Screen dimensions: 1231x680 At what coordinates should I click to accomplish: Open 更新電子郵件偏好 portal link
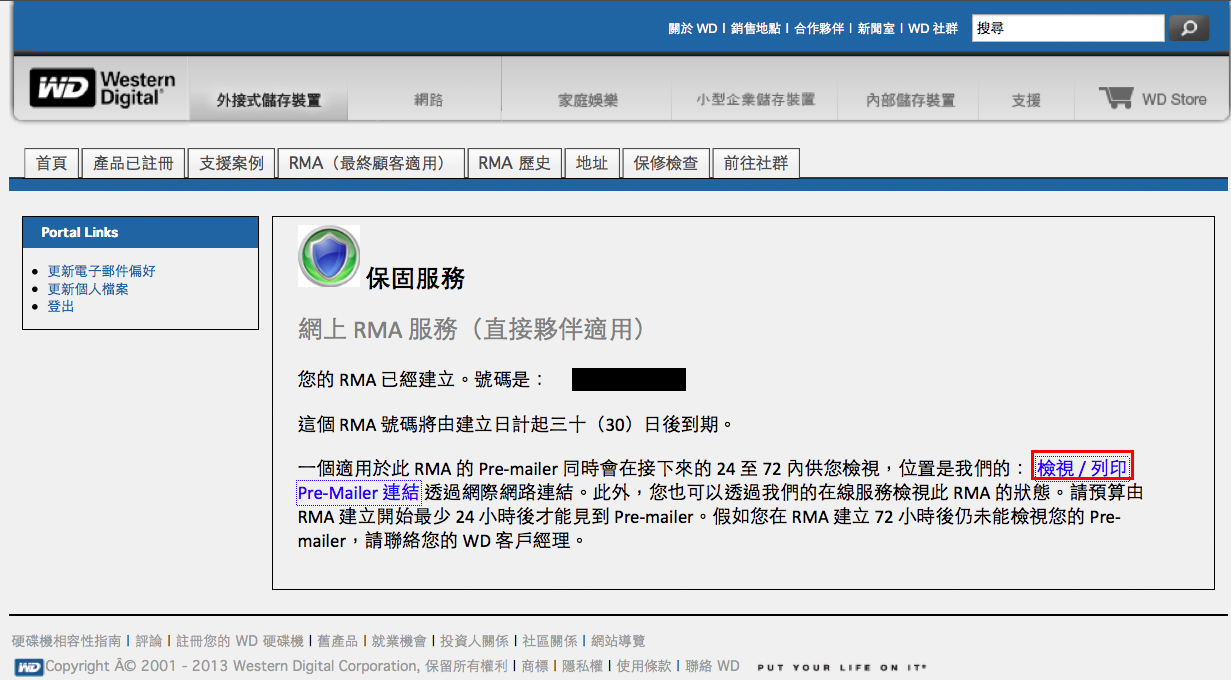(102, 271)
